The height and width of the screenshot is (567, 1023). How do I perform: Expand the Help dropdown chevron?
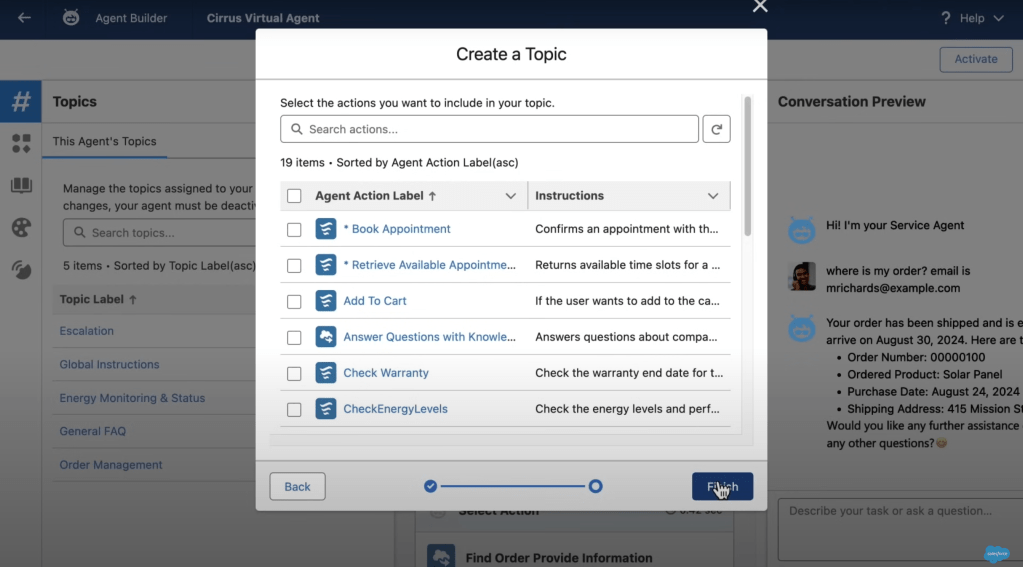(x=997, y=18)
